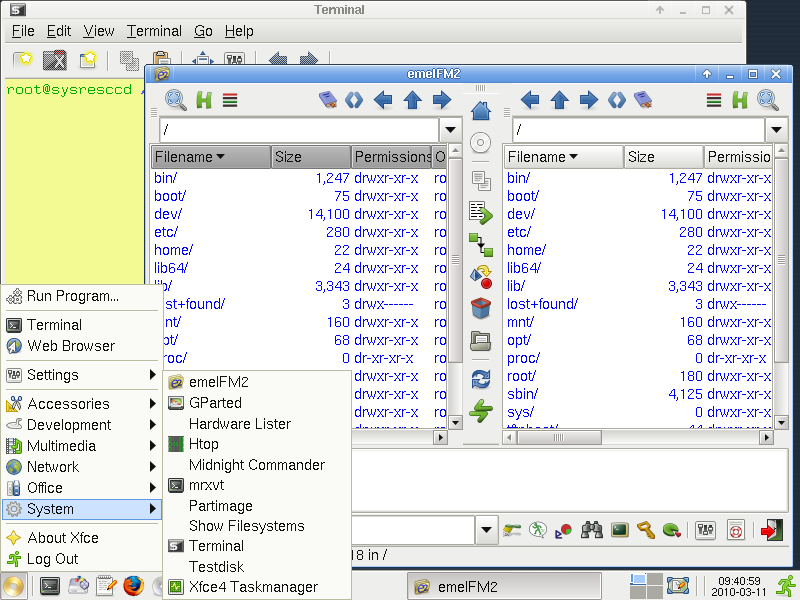Screen dimensions: 800x600
Task: Open right pane directory path dropdown
Action: 777,130
